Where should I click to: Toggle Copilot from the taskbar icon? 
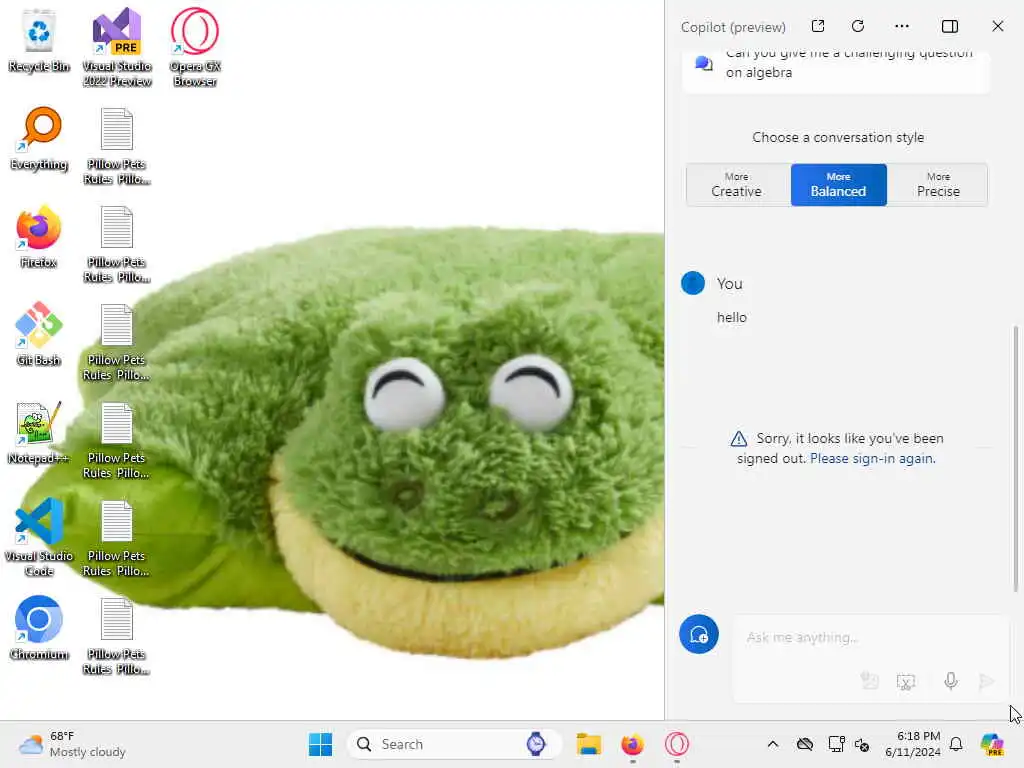[991, 744]
